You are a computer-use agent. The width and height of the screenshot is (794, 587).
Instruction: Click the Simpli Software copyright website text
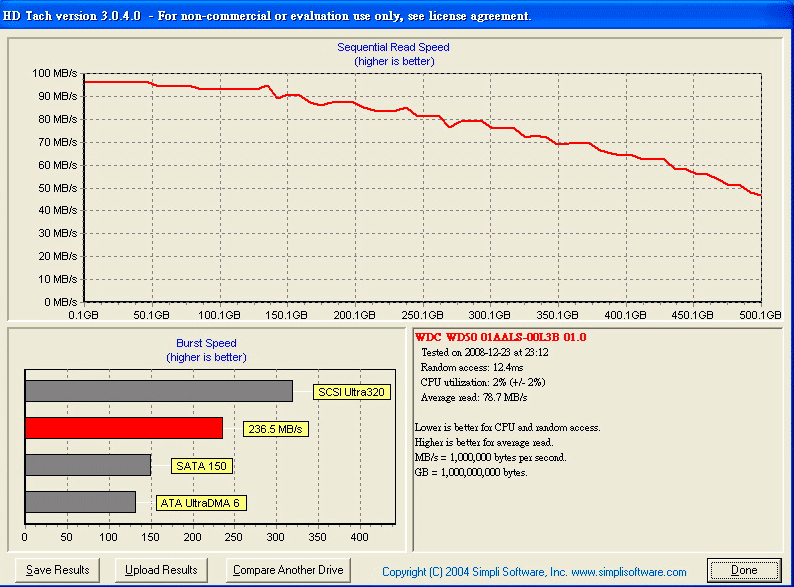tap(534, 572)
